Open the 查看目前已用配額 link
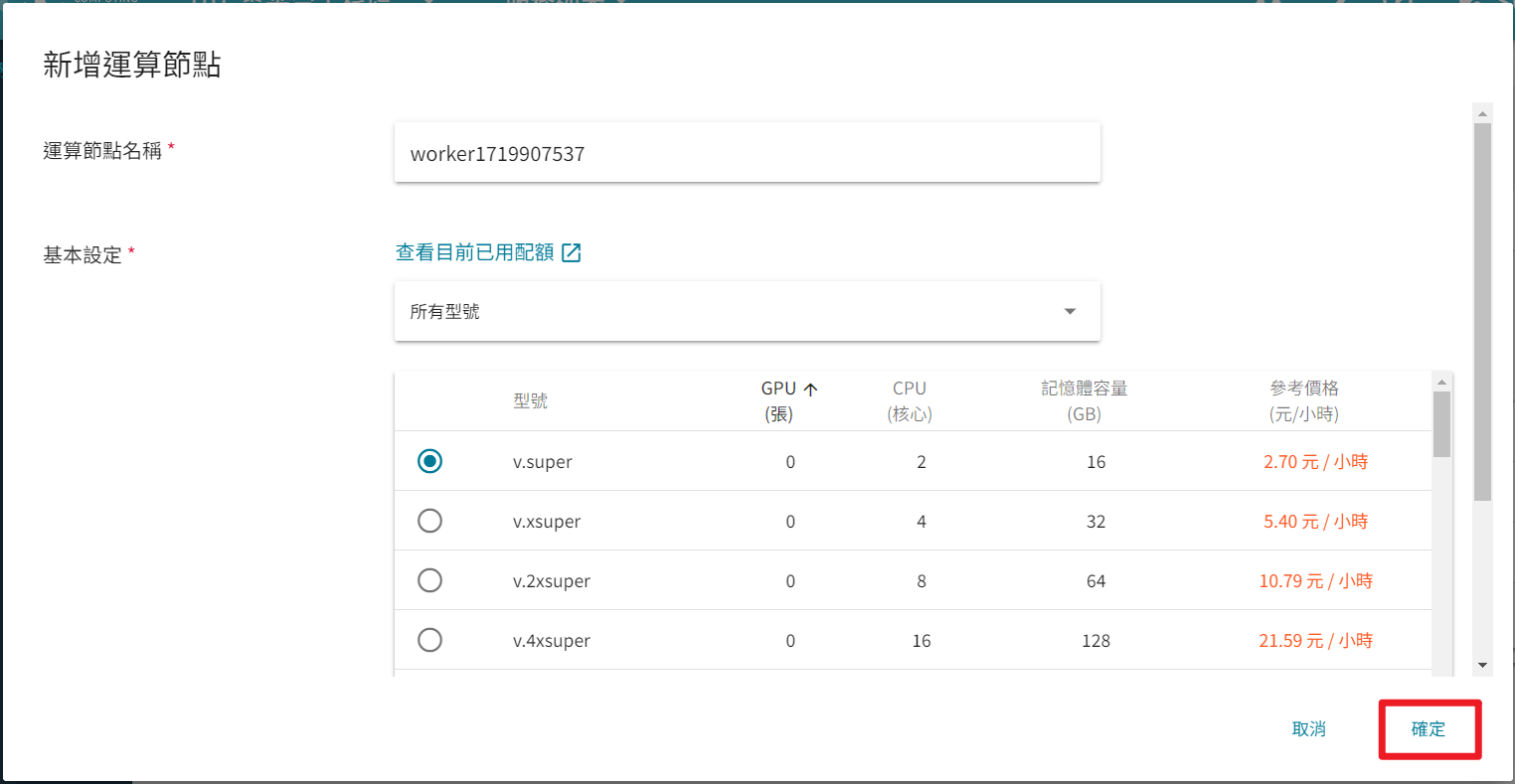1515x784 pixels. click(x=474, y=252)
